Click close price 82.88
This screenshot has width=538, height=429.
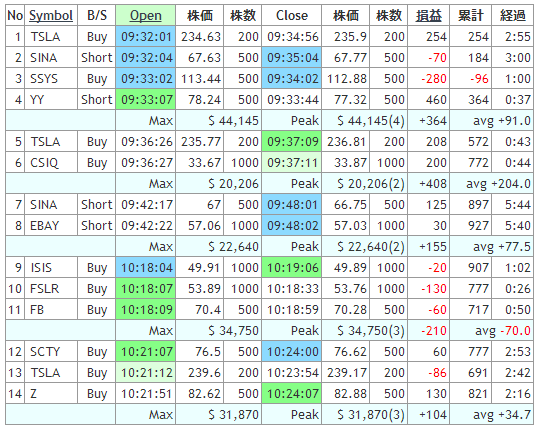pyautogui.click(x=350, y=393)
